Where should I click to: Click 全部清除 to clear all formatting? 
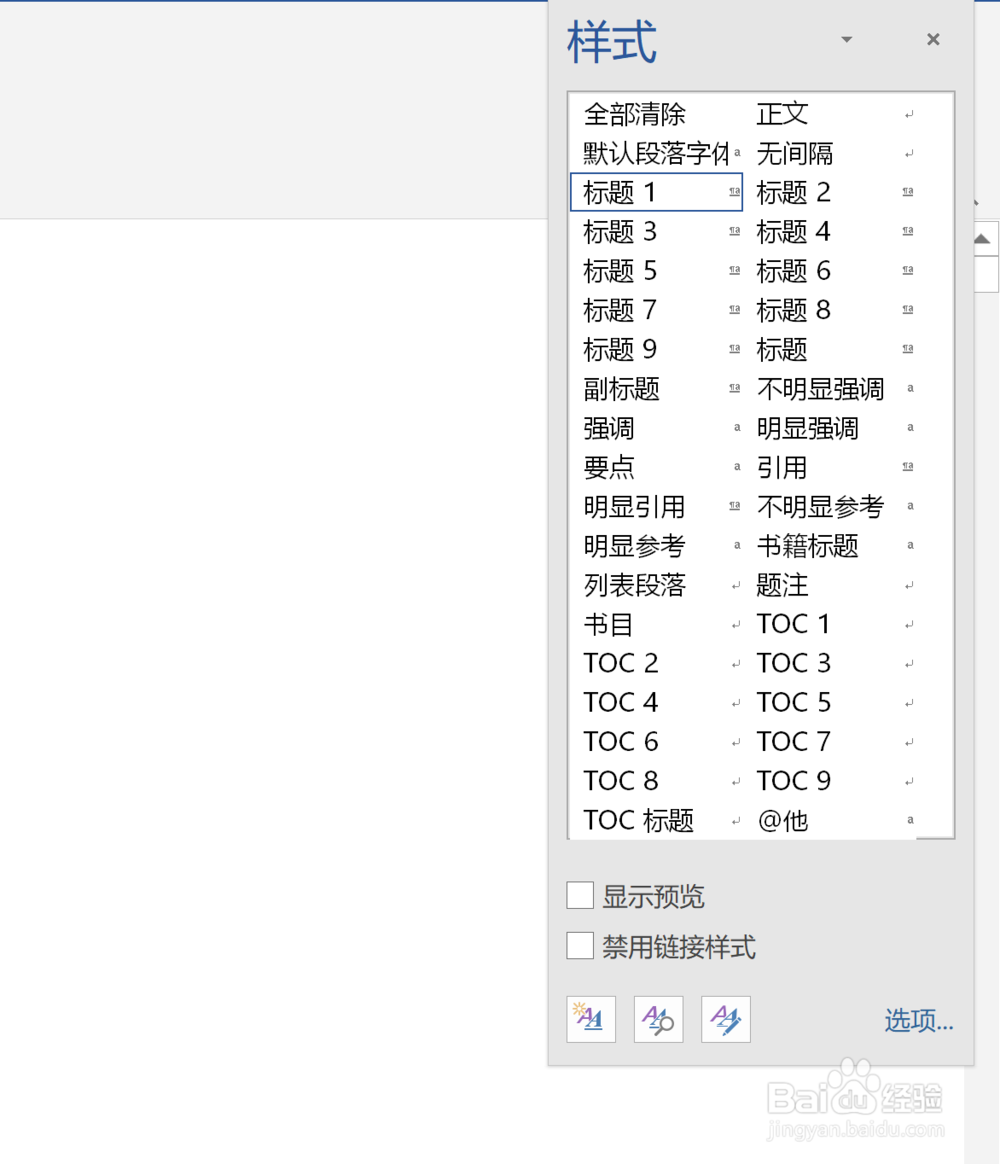point(634,114)
